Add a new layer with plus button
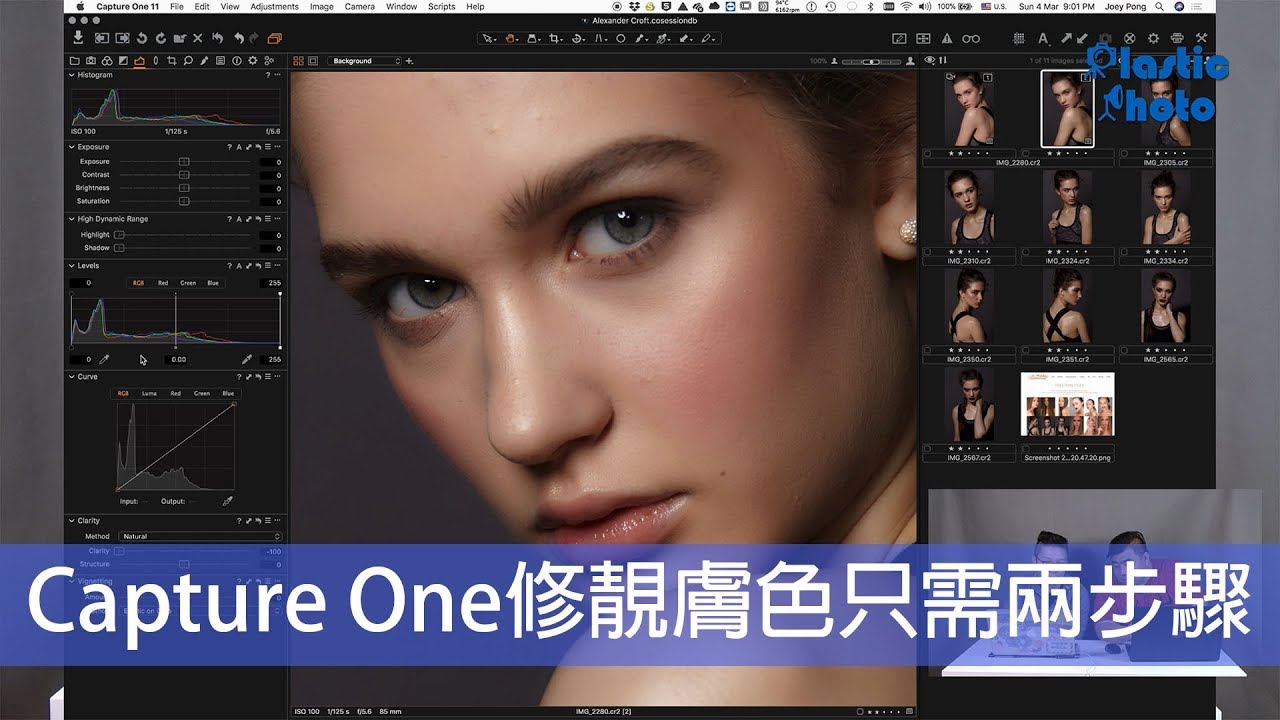Screen dimensions: 1280x720 [410, 61]
